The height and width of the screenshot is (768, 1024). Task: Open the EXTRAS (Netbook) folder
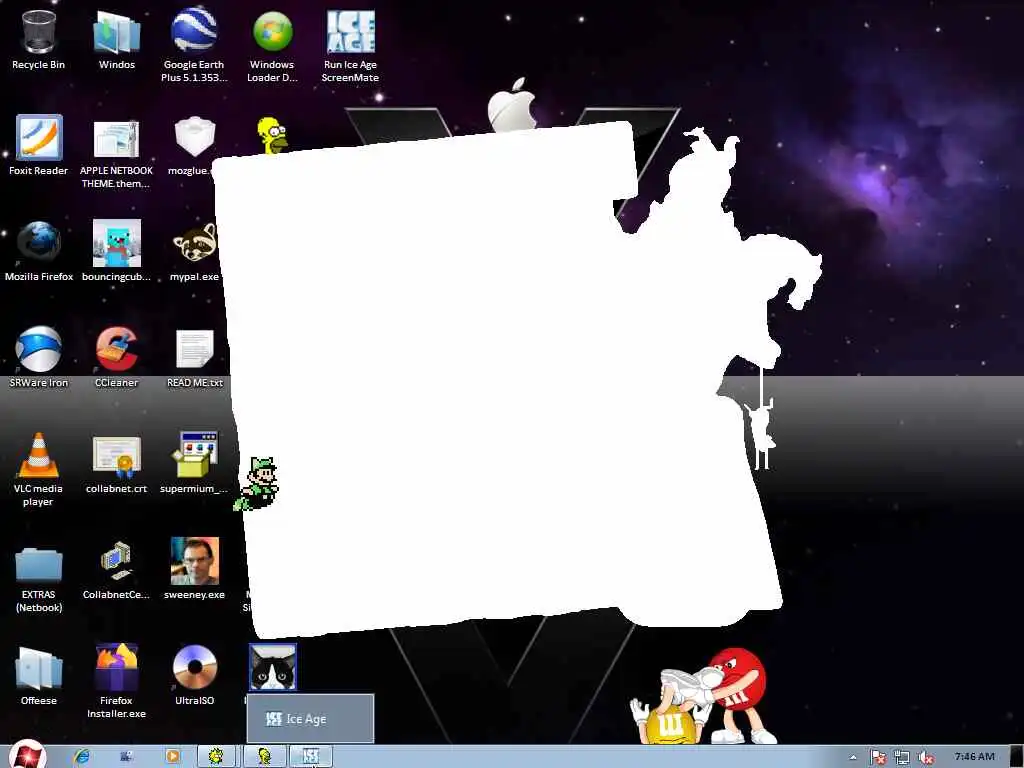pos(39,580)
